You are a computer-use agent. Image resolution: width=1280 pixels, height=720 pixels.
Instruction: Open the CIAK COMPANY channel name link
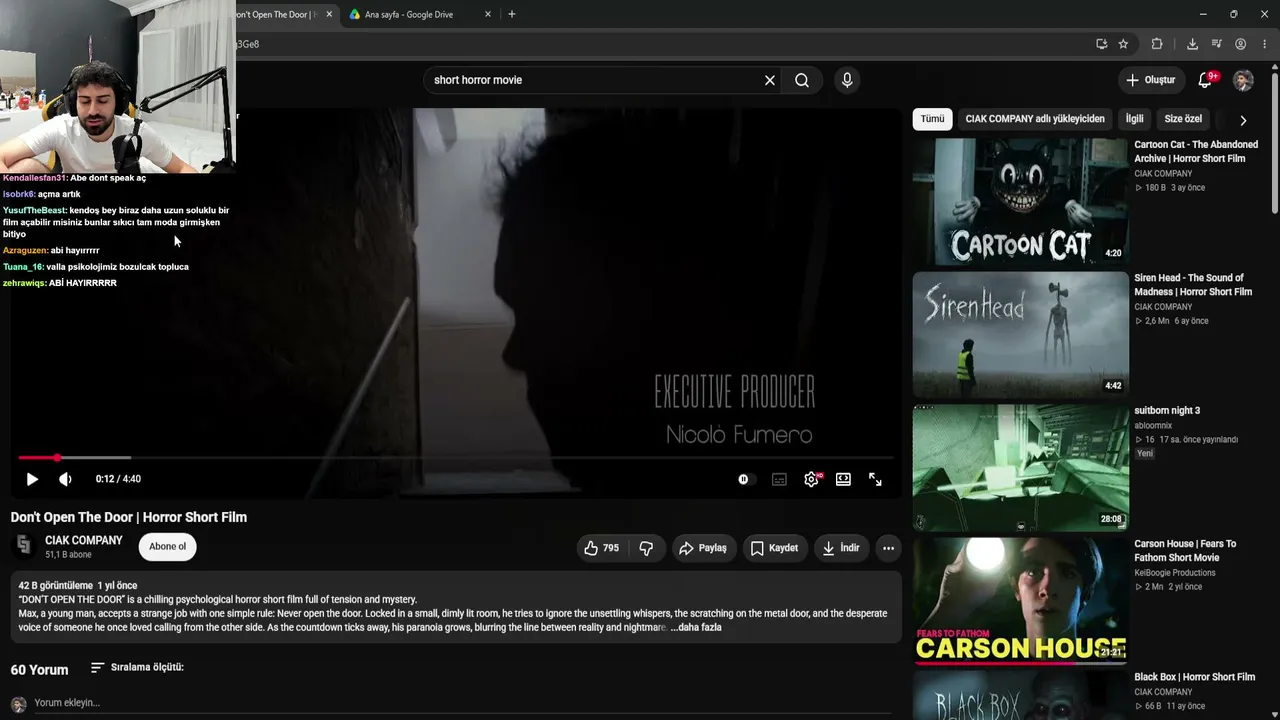pos(84,540)
